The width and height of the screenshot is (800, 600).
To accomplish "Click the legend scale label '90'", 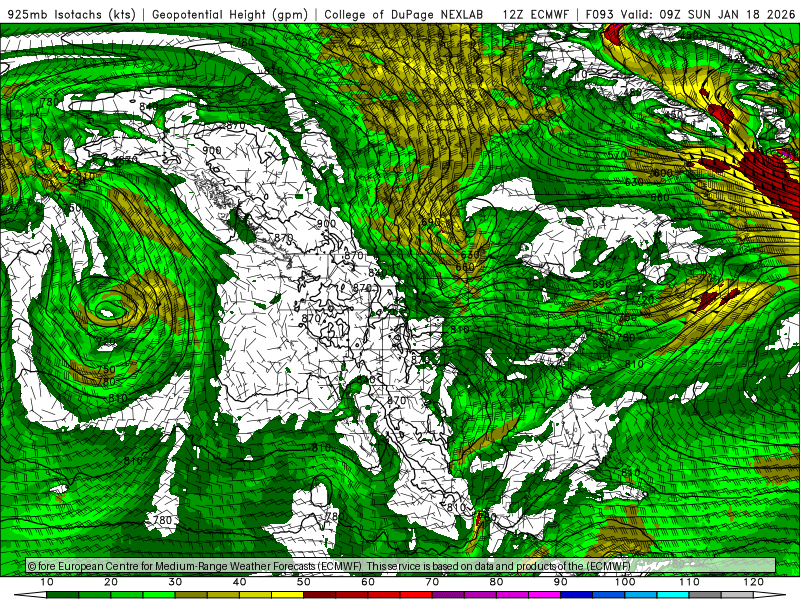I will [561, 582].
